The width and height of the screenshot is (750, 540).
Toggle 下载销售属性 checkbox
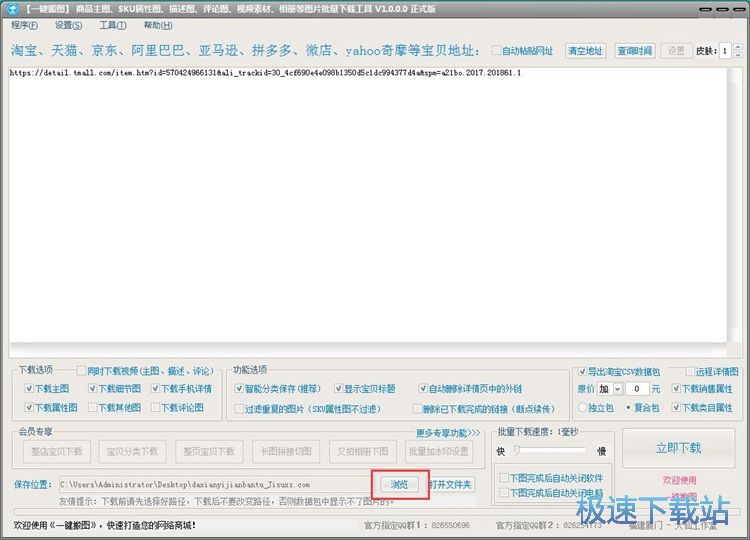coord(676,389)
